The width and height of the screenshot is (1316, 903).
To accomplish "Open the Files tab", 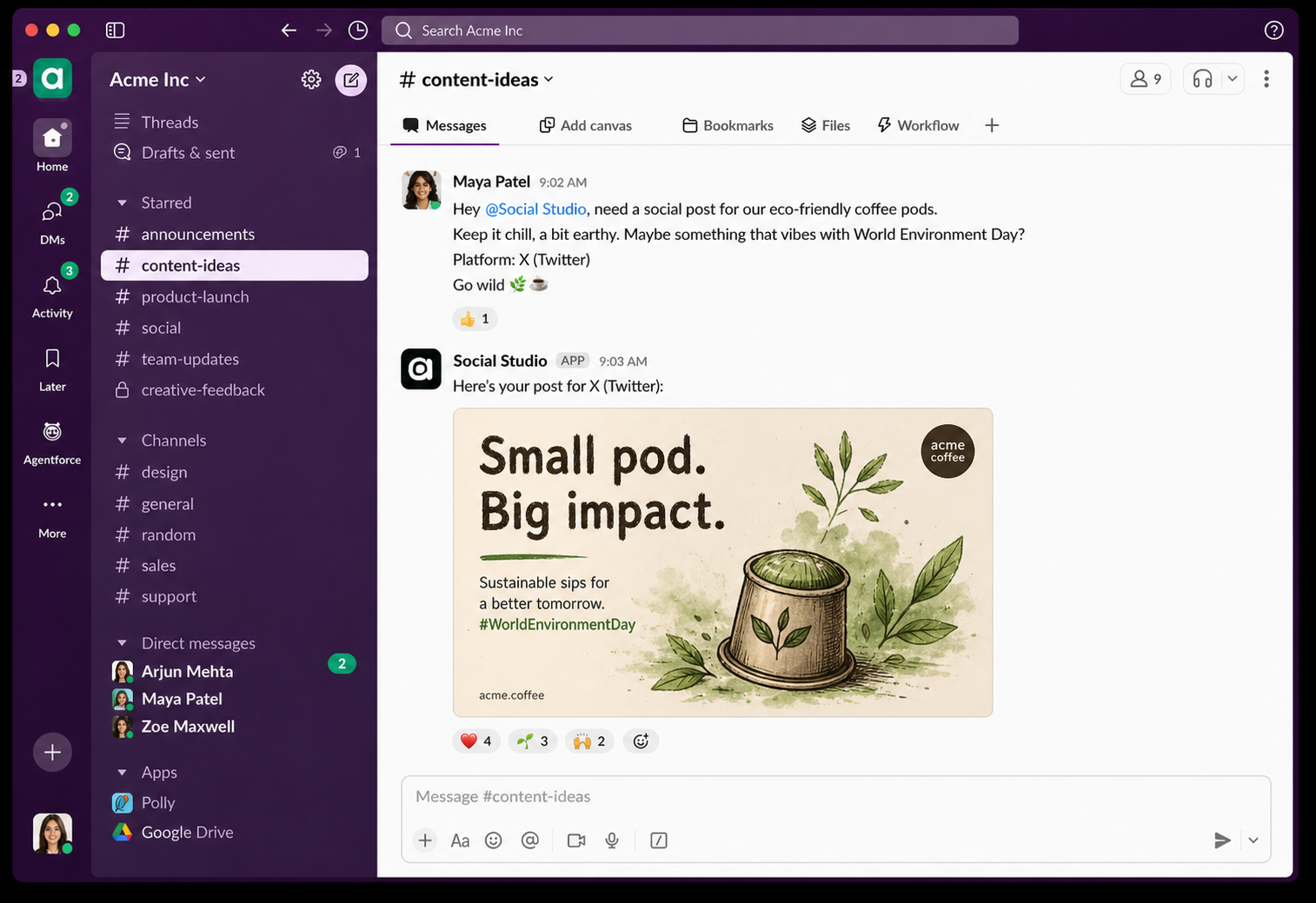I will 826,125.
